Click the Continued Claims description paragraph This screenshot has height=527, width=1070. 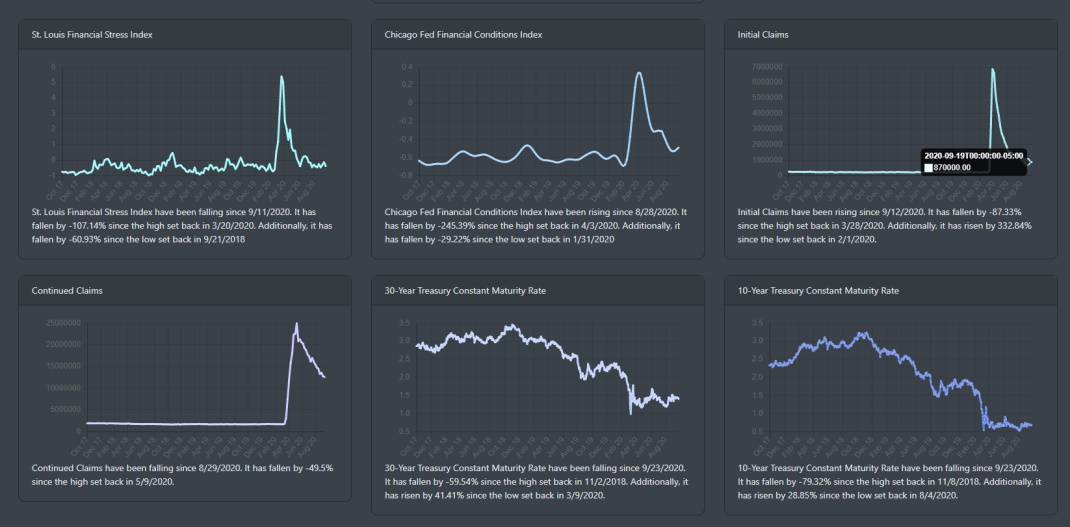coord(182,474)
